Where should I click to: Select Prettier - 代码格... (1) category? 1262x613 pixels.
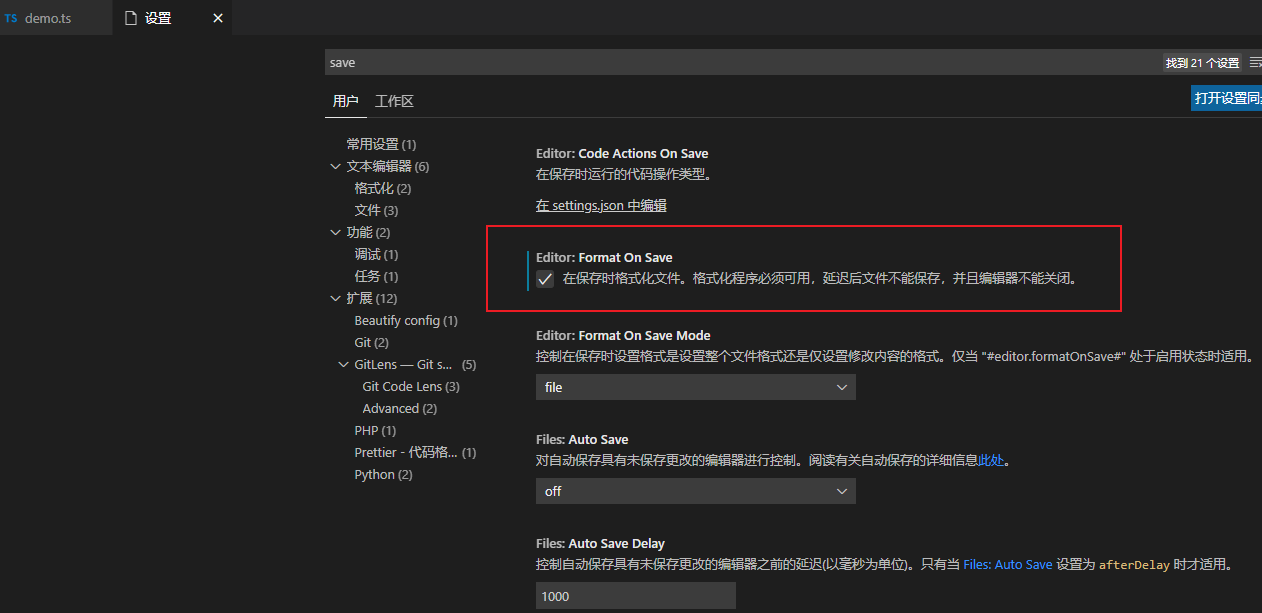415,452
